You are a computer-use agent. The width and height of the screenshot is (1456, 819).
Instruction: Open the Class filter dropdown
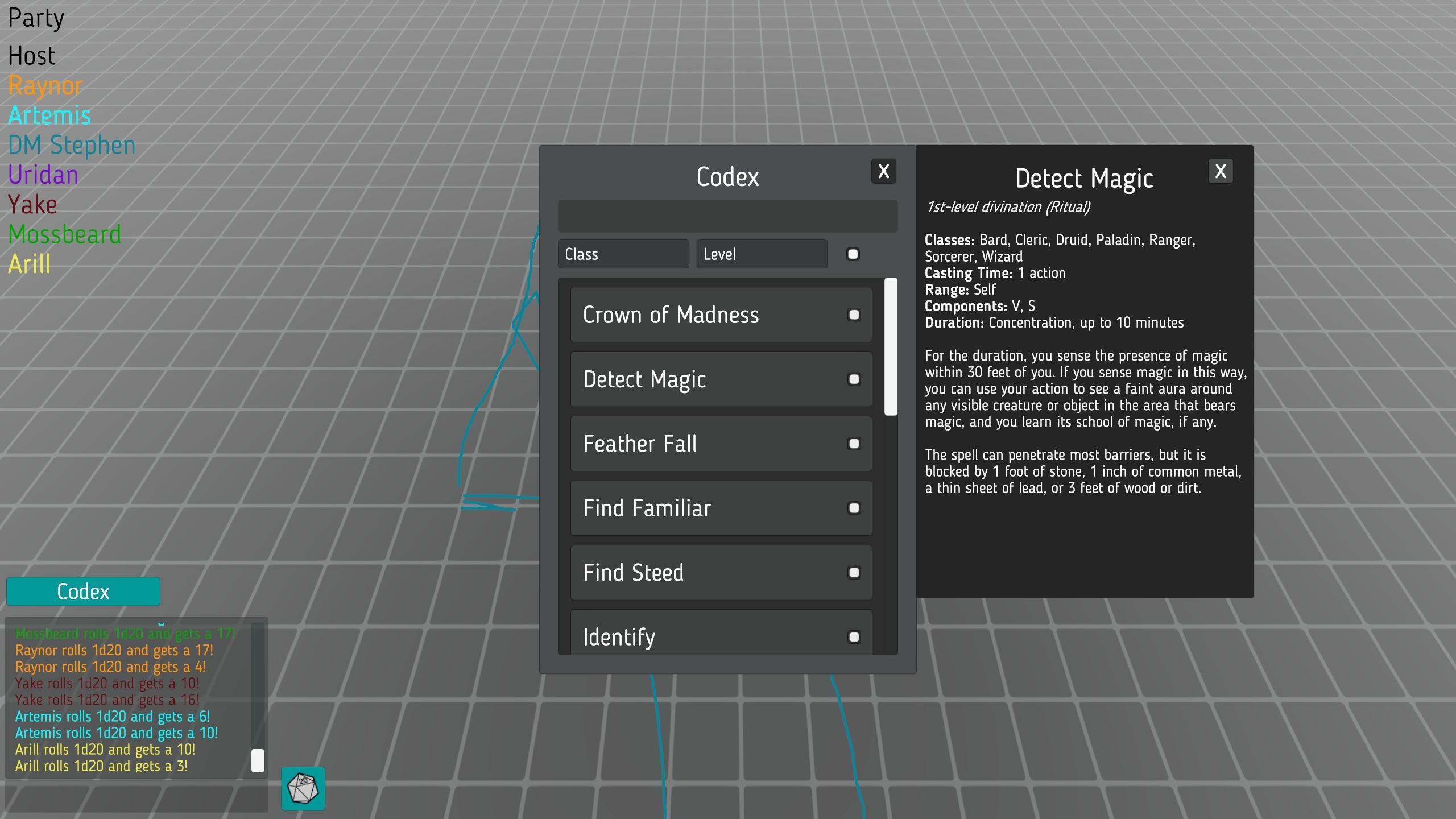623,254
